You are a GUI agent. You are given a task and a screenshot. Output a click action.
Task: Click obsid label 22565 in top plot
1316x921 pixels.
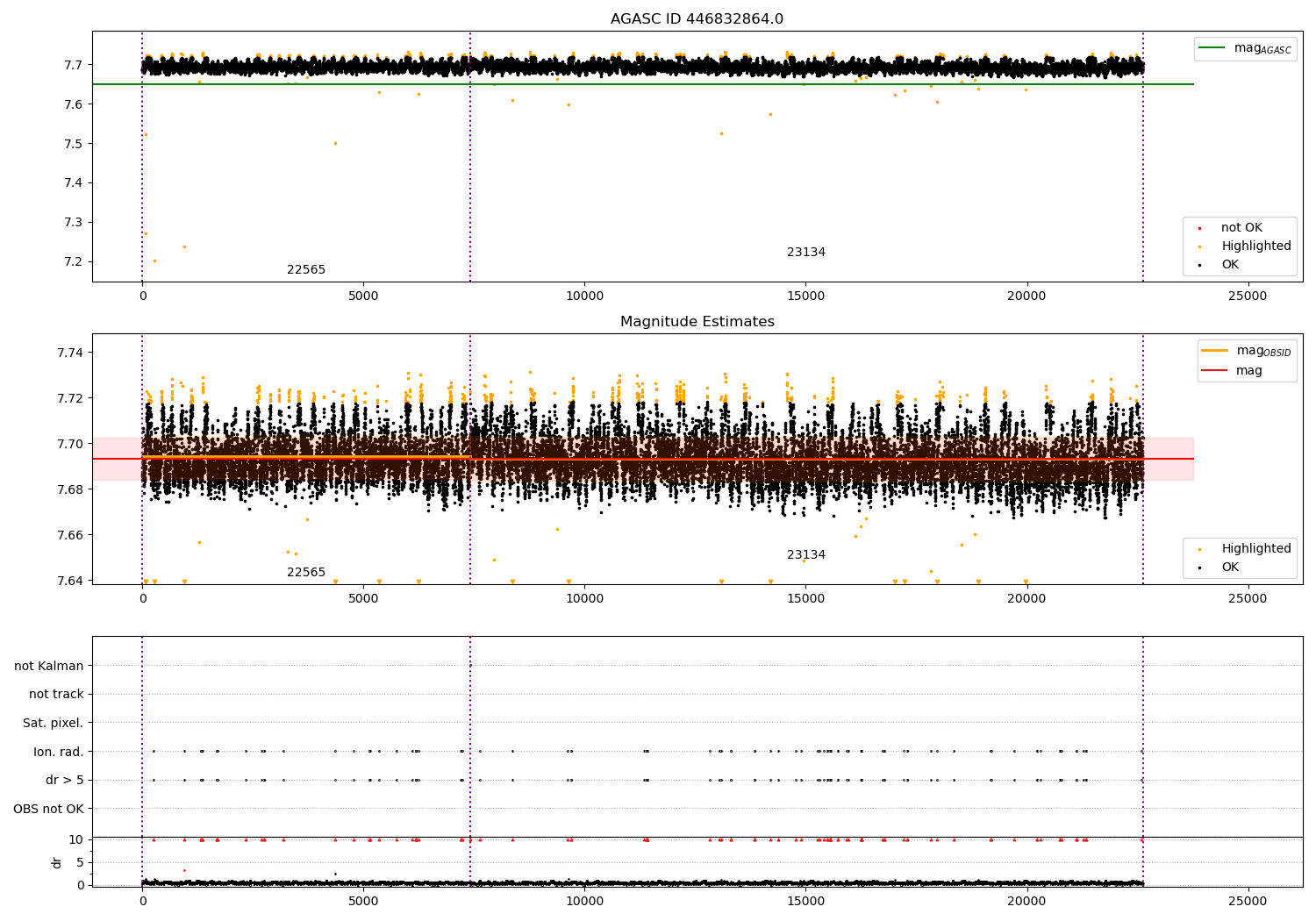coord(306,270)
